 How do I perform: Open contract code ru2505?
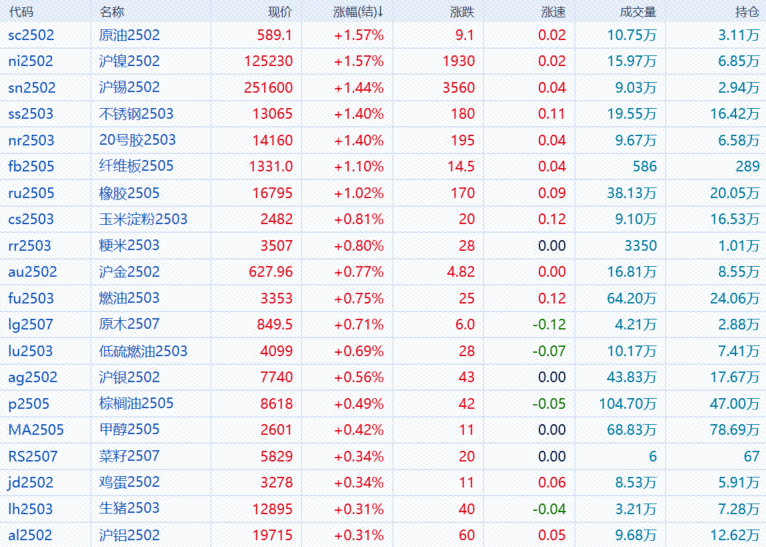tap(31, 193)
